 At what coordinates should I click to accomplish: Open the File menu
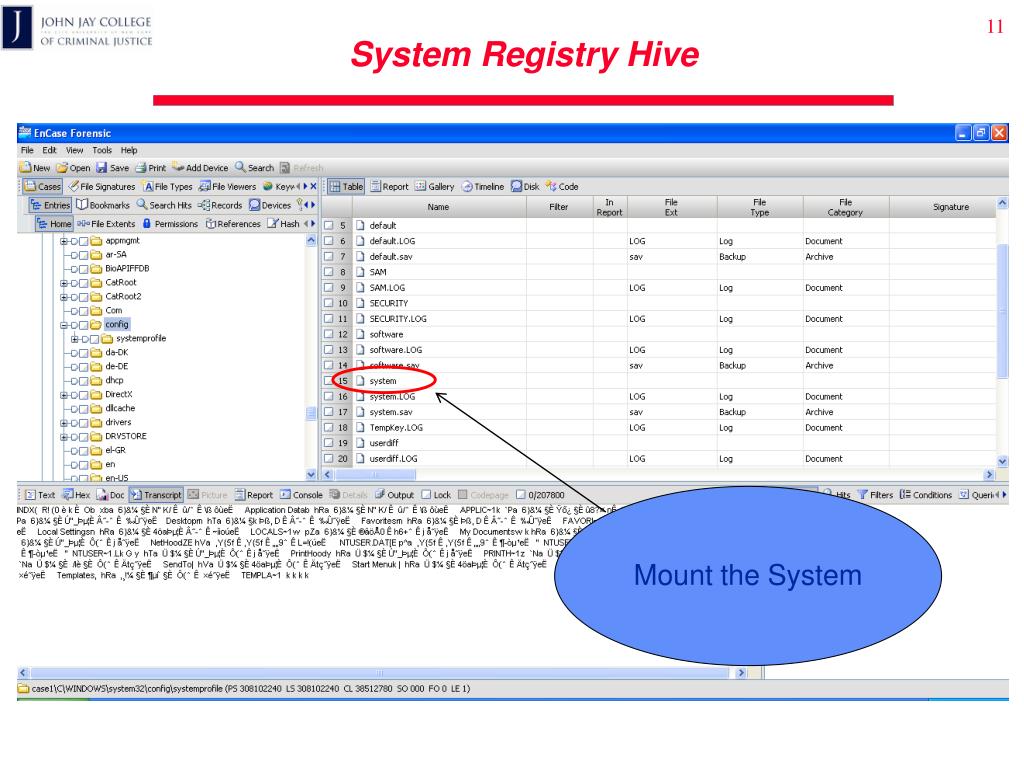(27, 150)
